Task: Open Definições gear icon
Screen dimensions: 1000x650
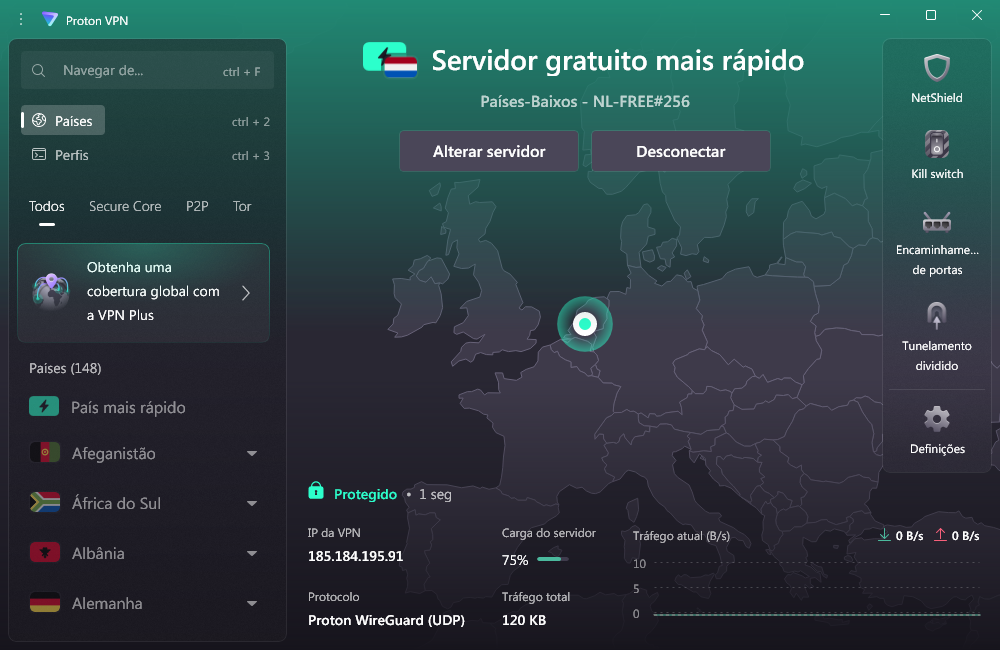Action: (936, 418)
